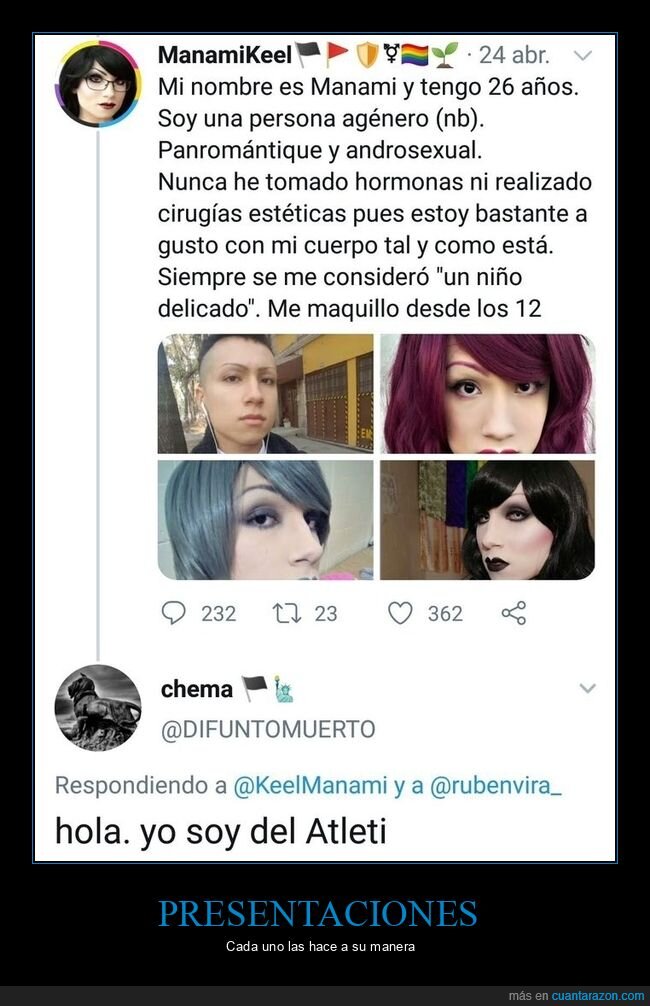Open the share icon options
The width and height of the screenshot is (650, 1006).
click(x=514, y=613)
